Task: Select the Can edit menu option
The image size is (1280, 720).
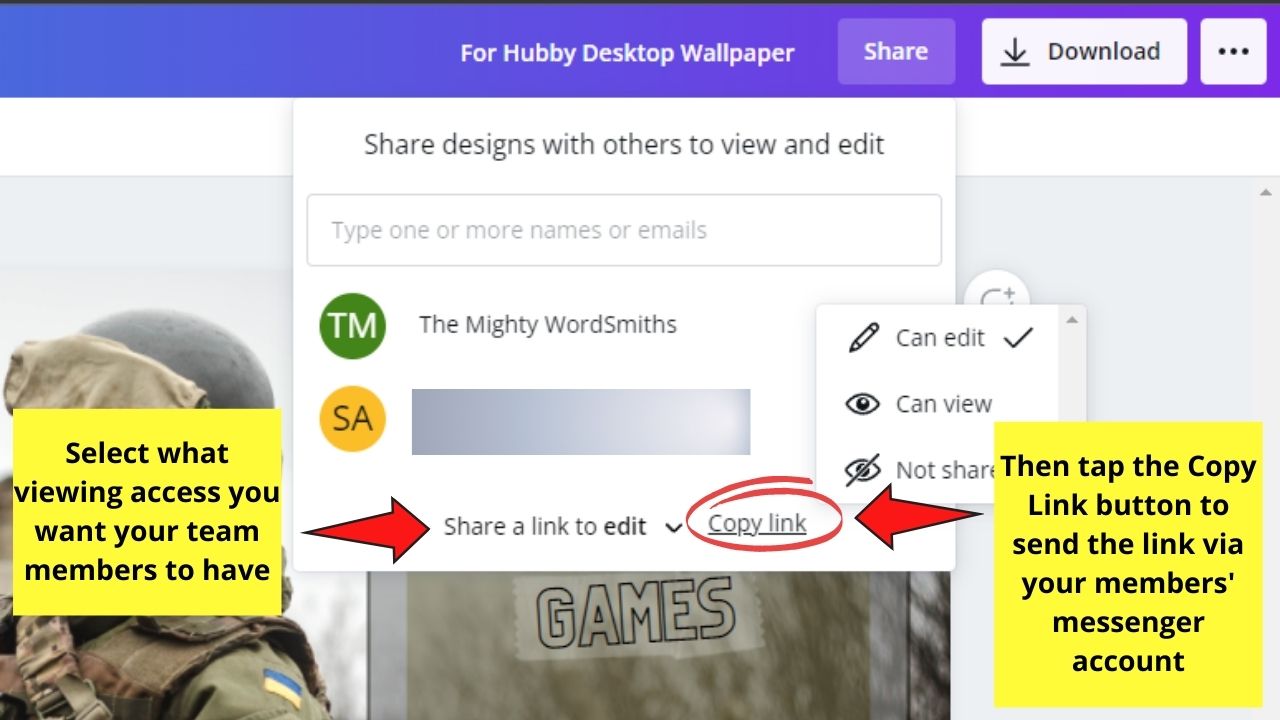Action: pyautogui.click(x=938, y=338)
